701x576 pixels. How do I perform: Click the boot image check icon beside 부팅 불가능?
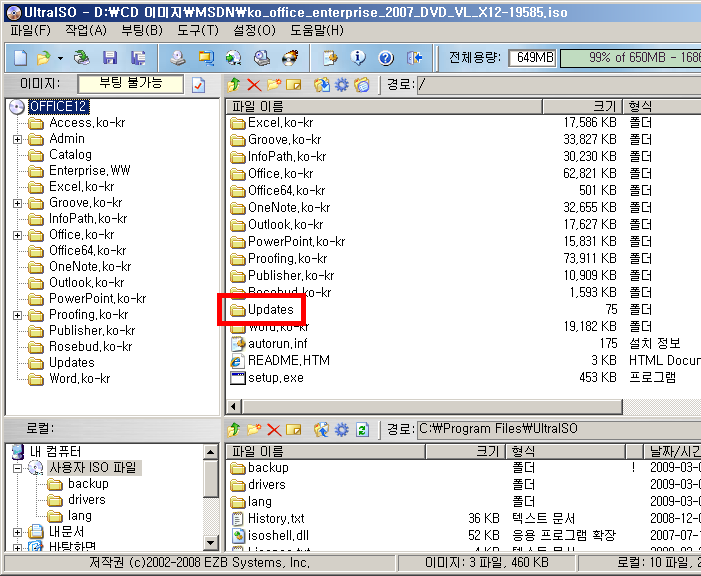198,85
